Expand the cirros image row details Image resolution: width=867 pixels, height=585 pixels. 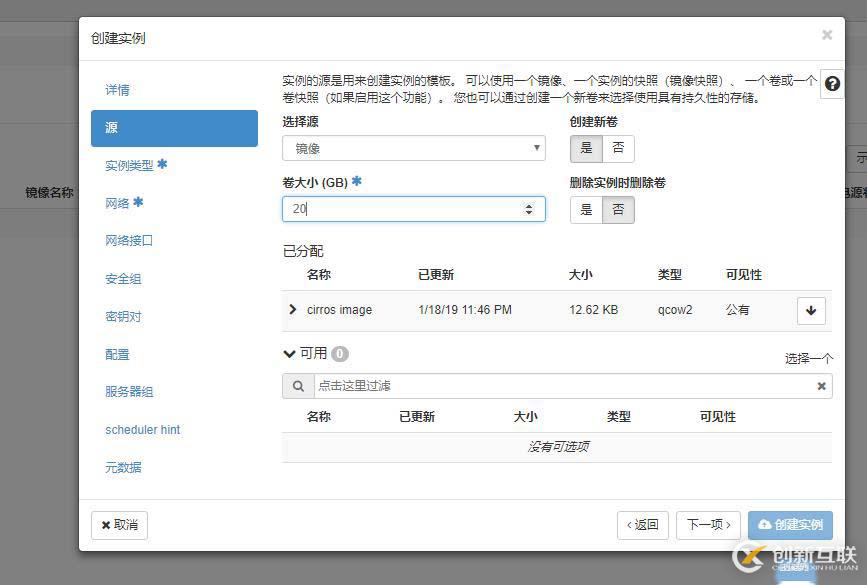coord(293,310)
